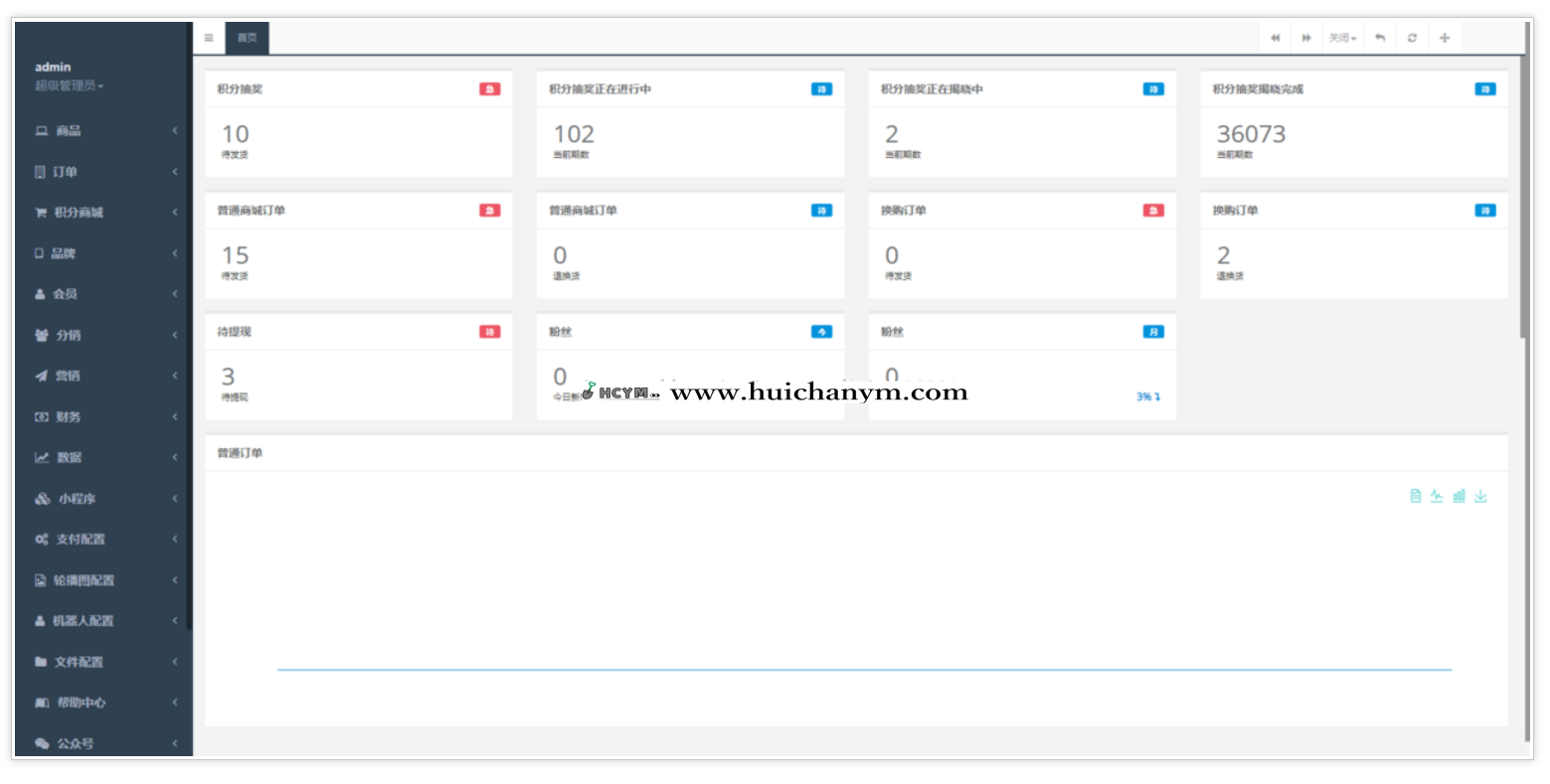1550x784 pixels.
Task: Click the fullscreen cross-arrows icon
Action: 1445,38
